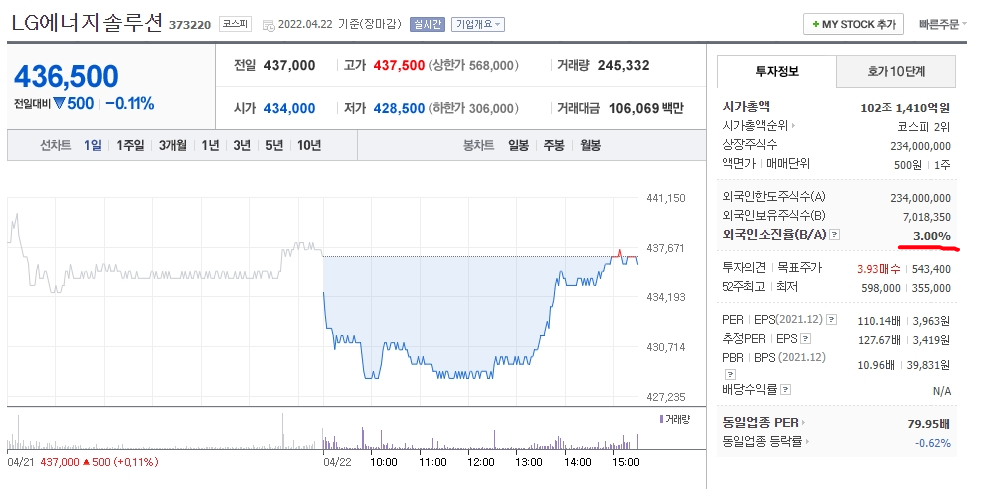The width and height of the screenshot is (982, 489).
Task: Click the 거래대금 value 106,069 백만
Action: click(x=646, y=108)
